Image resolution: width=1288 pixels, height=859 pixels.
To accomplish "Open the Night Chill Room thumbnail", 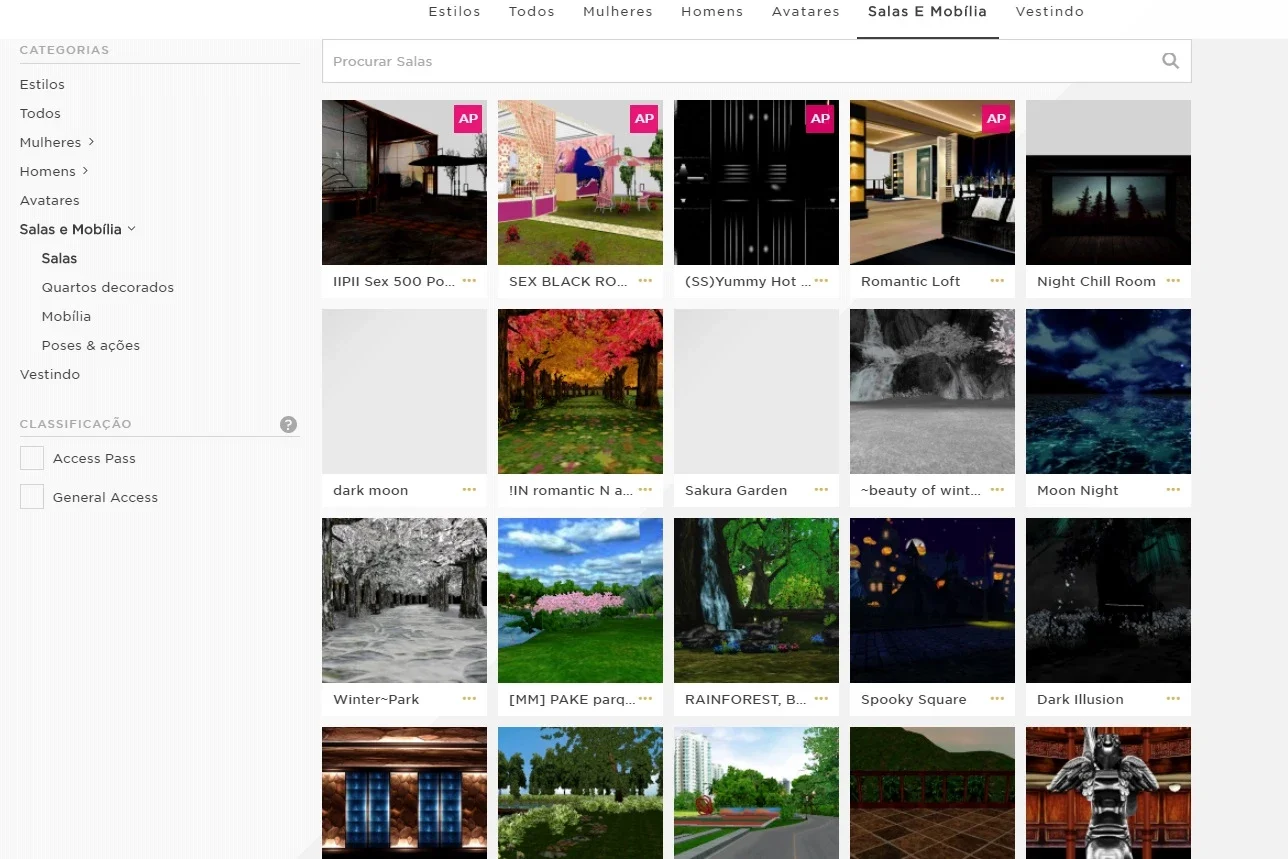I will 1108,182.
